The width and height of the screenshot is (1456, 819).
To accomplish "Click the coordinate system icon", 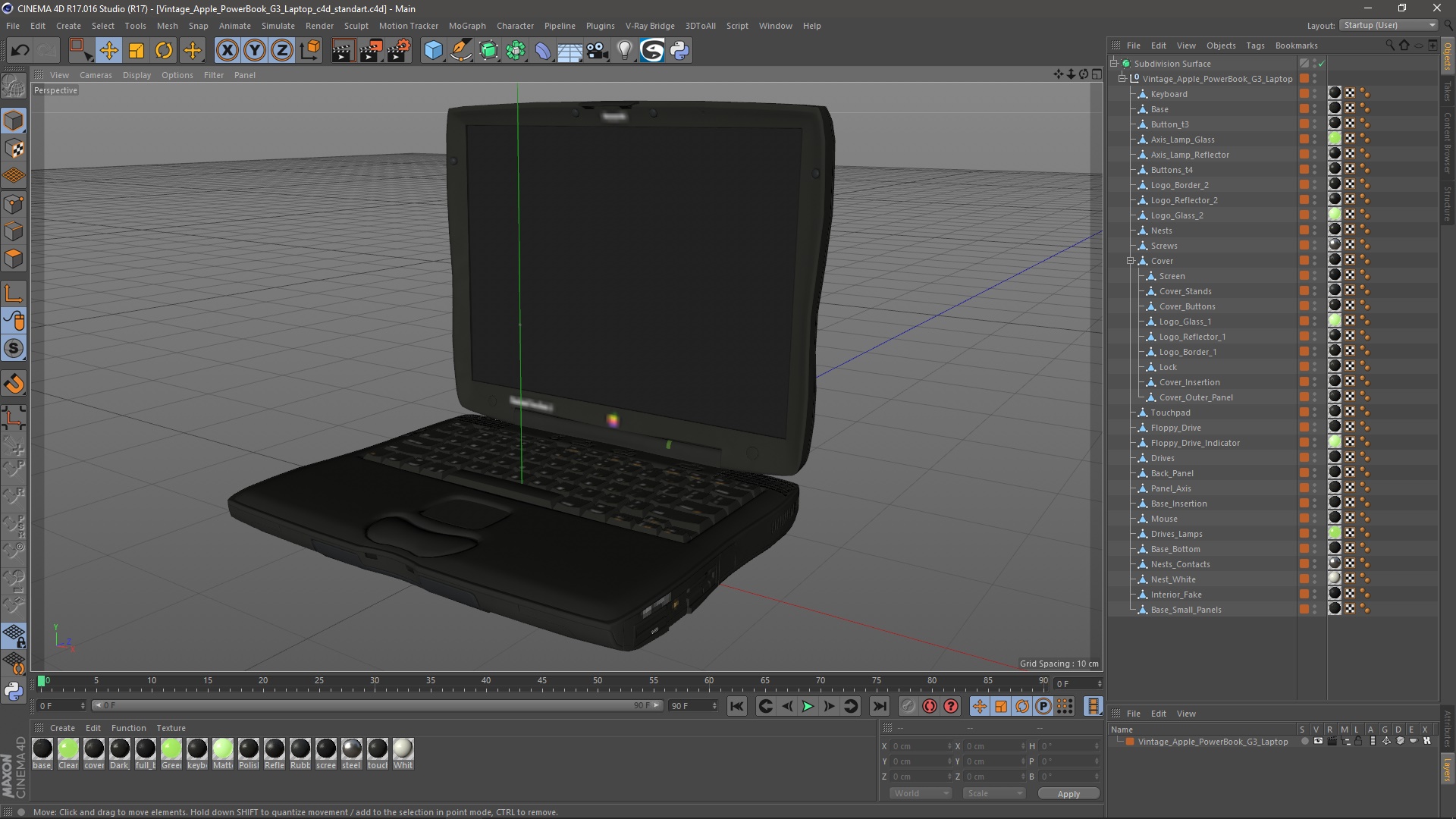I will [x=309, y=51].
